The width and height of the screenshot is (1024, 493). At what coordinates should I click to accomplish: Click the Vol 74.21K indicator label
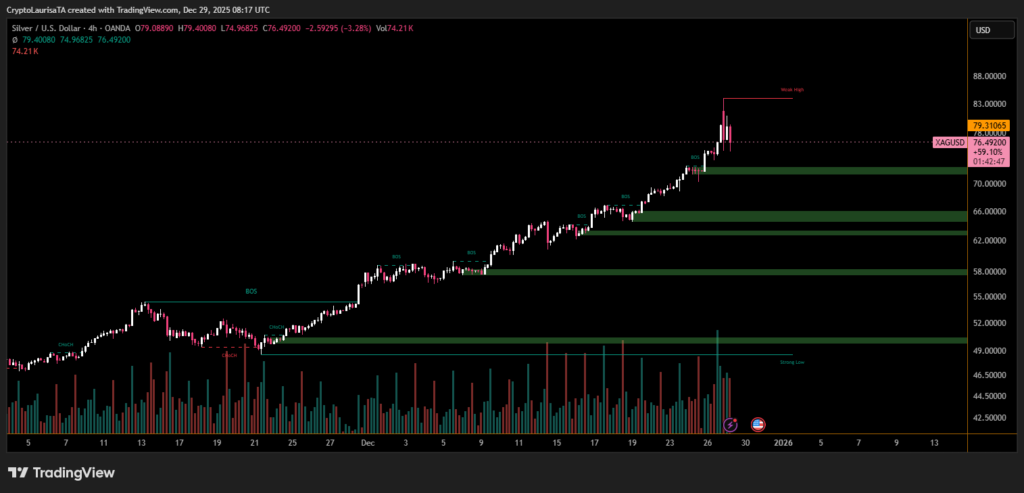(x=395, y=28)
